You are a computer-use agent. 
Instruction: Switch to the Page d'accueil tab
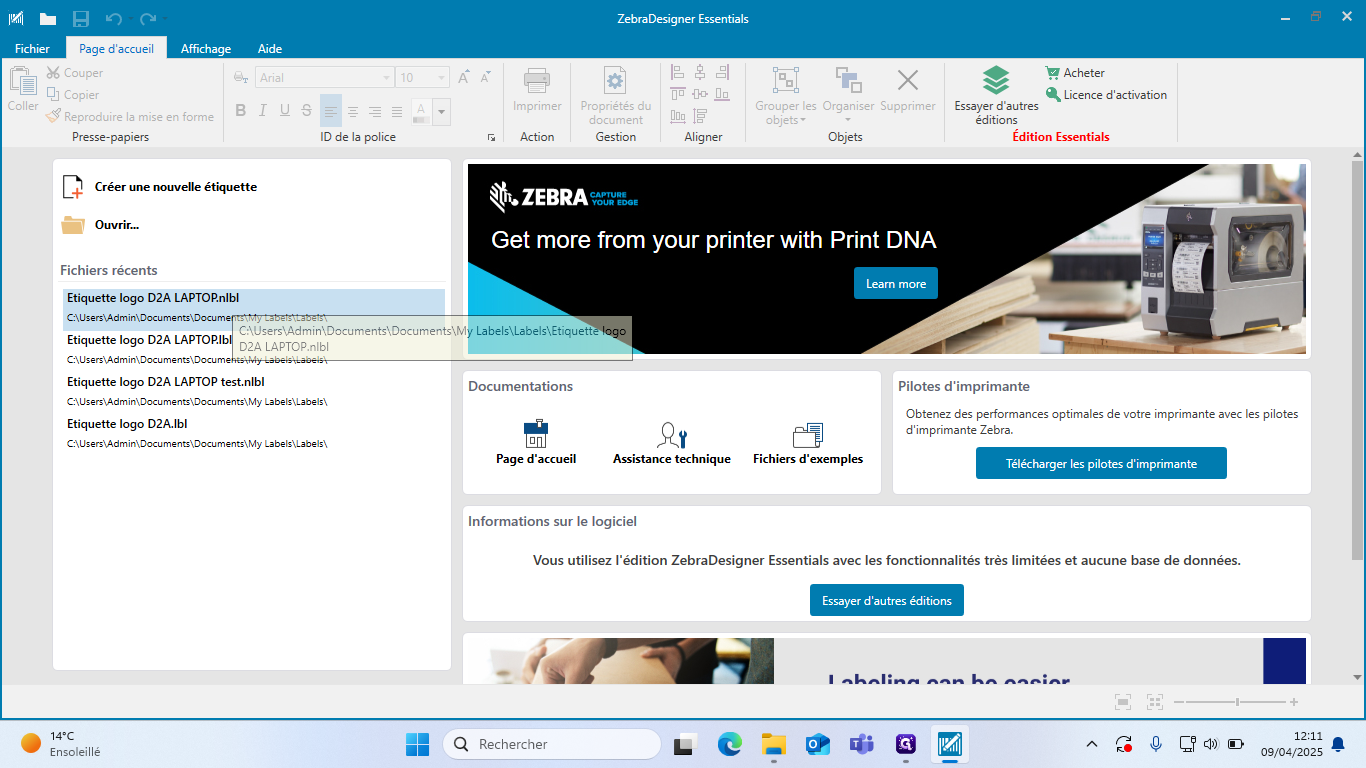click(116, 48)
